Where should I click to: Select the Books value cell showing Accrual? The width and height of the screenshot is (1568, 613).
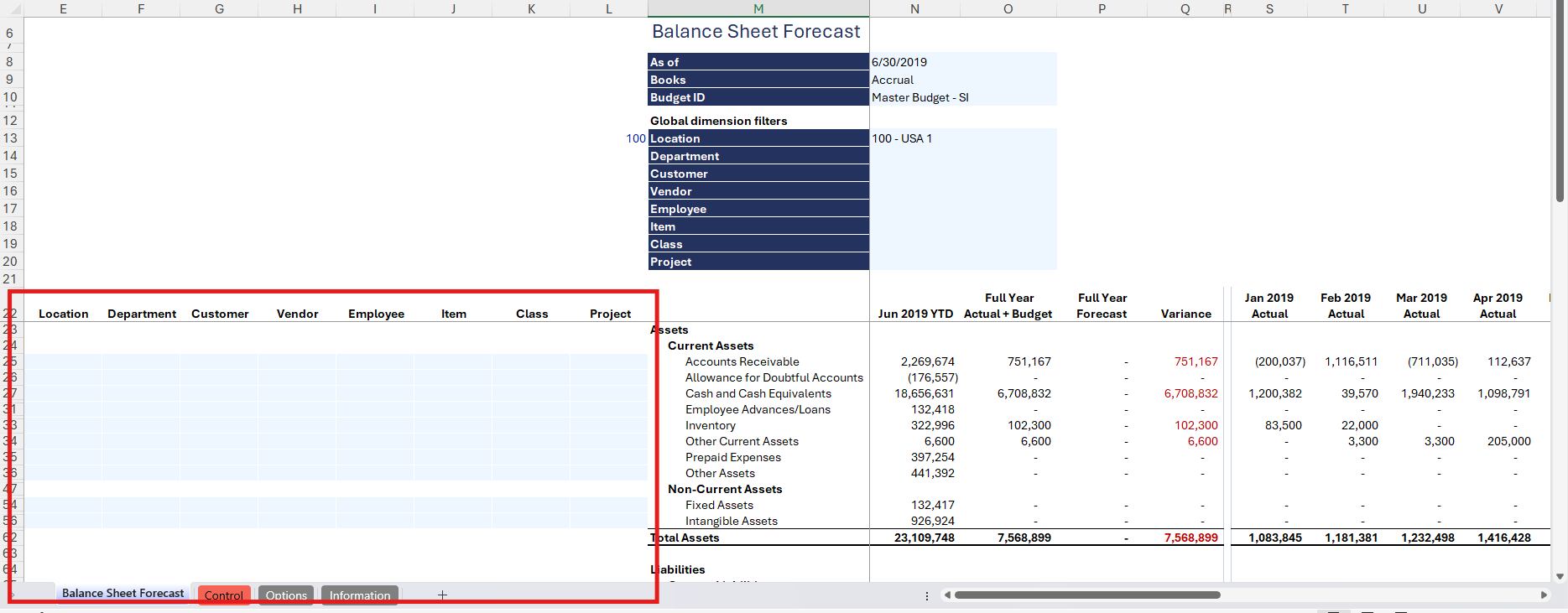click(x=893, y=80)
